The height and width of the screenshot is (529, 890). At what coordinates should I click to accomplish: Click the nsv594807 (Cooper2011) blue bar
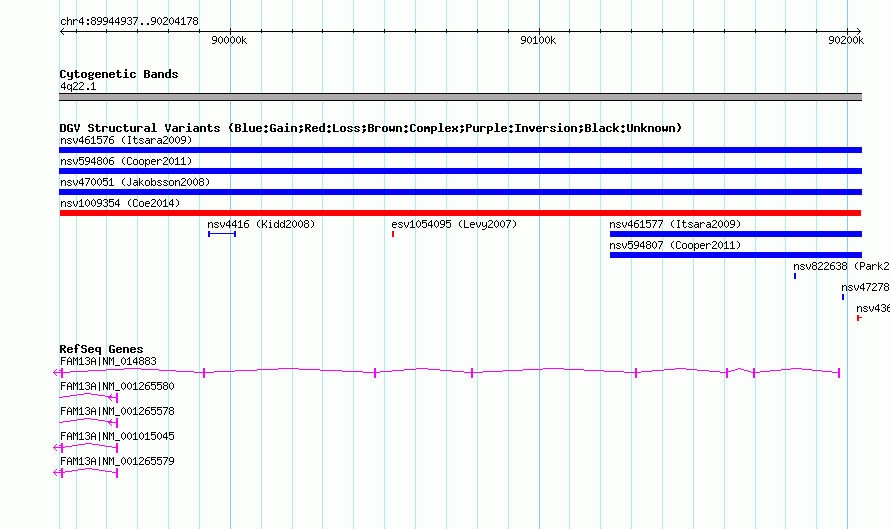736,255
